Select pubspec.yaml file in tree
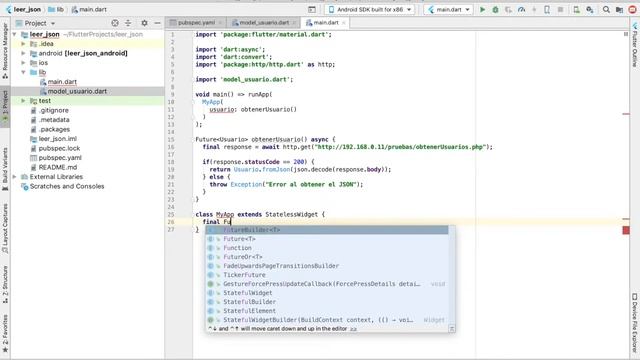Screen dimensions: 640x360 point(60,158)
